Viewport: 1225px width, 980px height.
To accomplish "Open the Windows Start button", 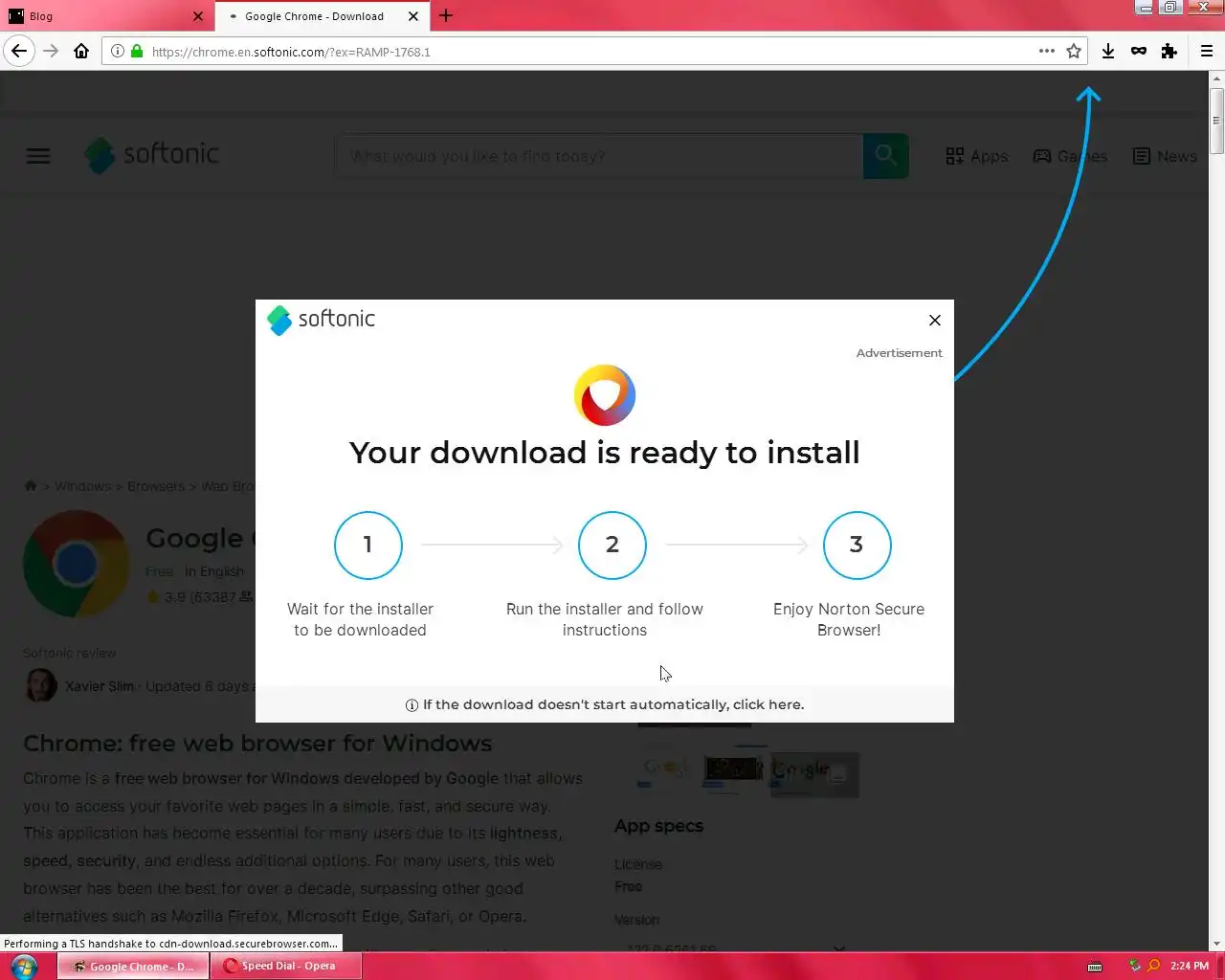I will tap(24, 966).
